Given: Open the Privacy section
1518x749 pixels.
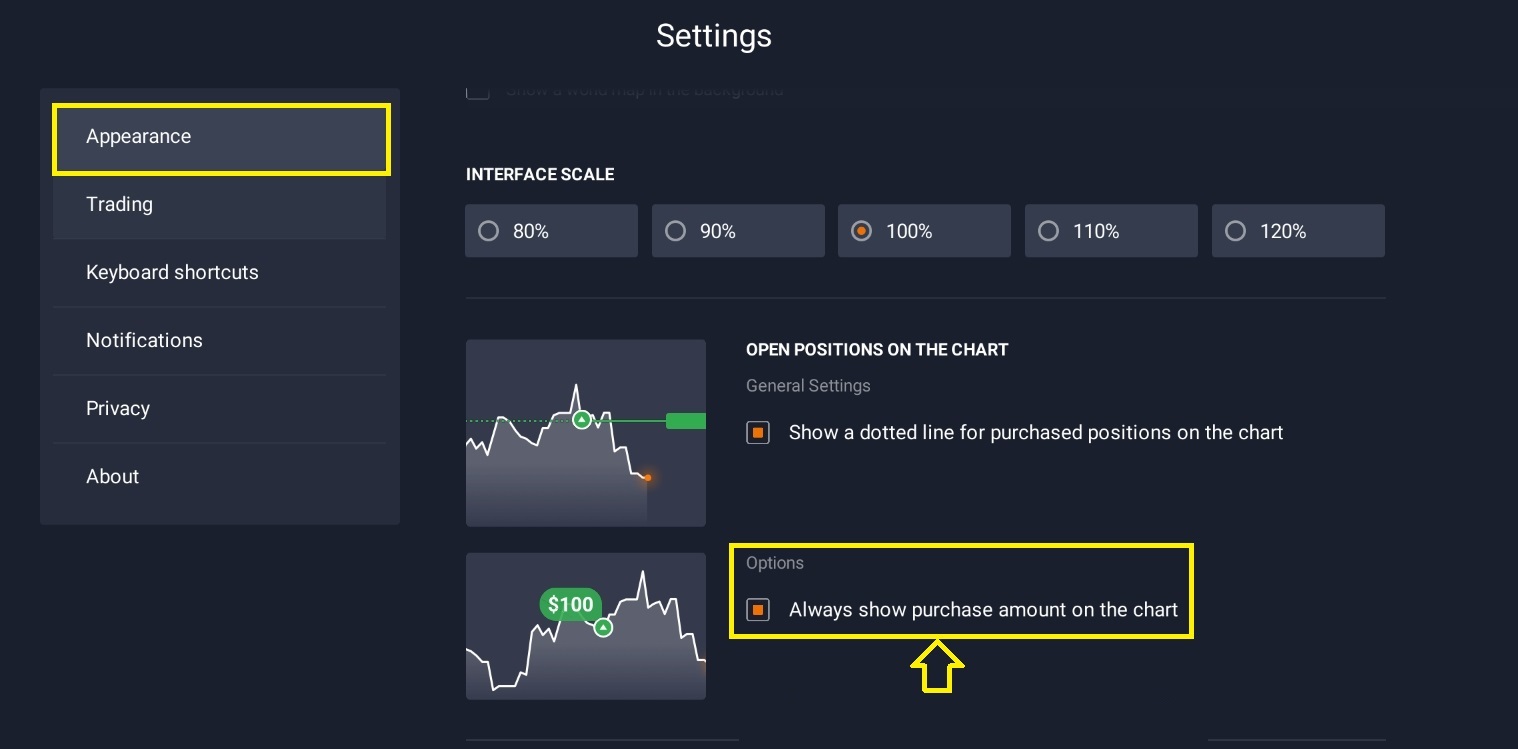Looking at the screenshot, I should tap(219, 408).
